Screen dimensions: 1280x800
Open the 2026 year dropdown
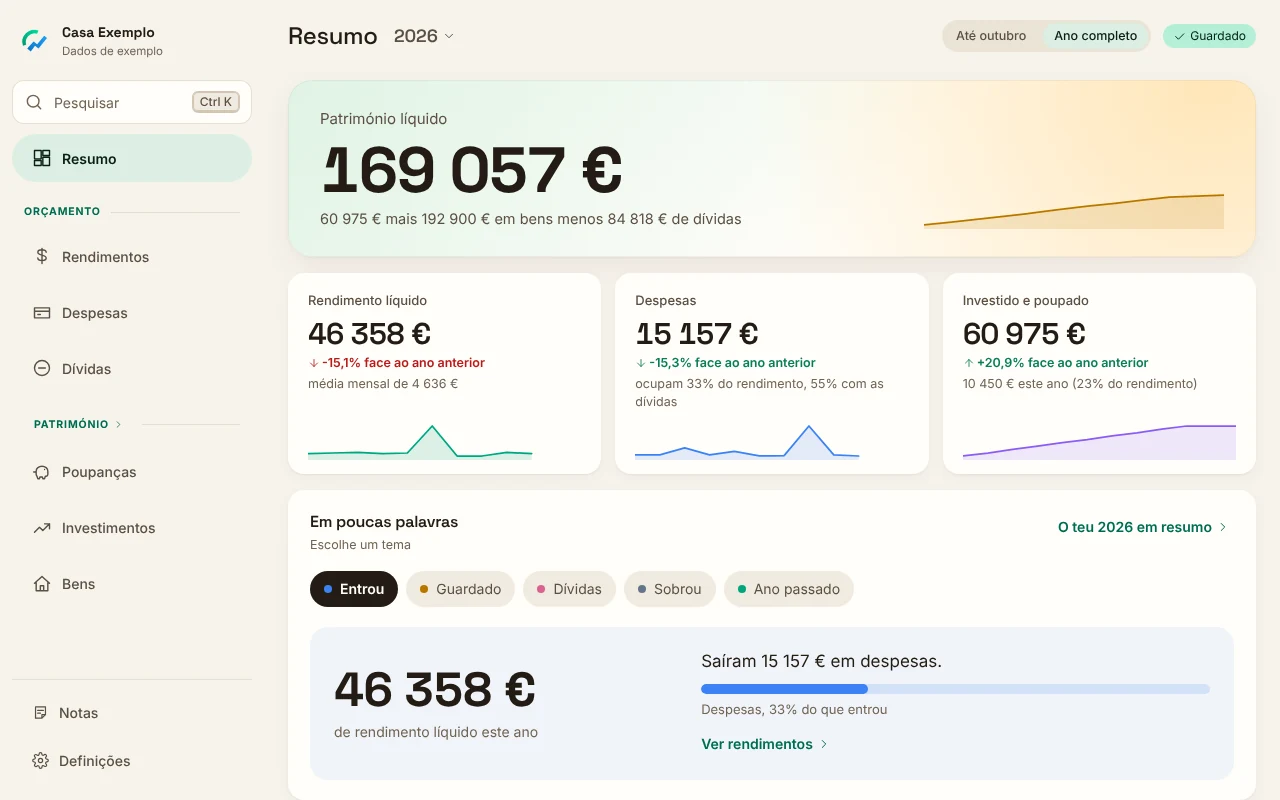pos(424,36)
